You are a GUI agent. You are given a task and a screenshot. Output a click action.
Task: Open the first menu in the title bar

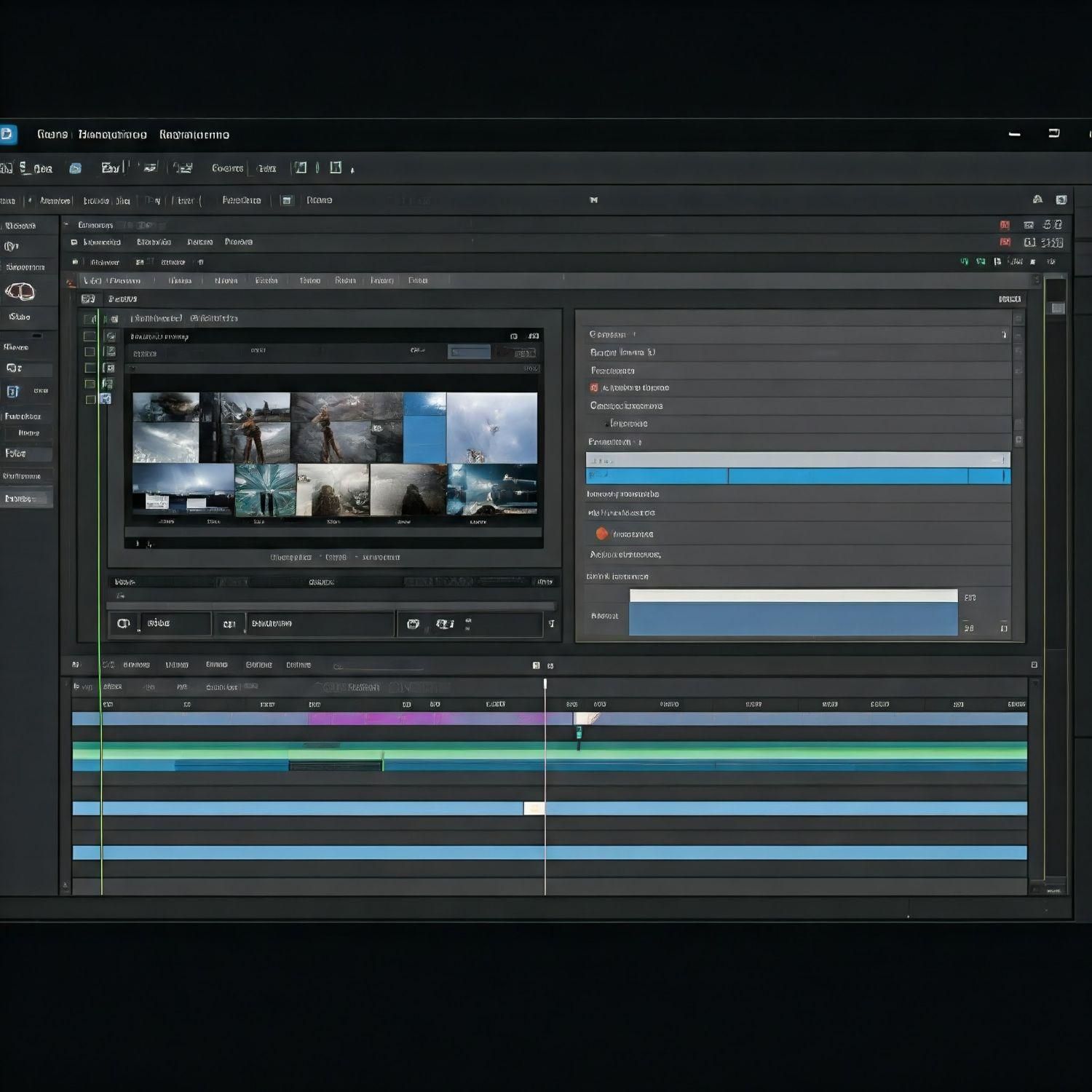[52, 135]
